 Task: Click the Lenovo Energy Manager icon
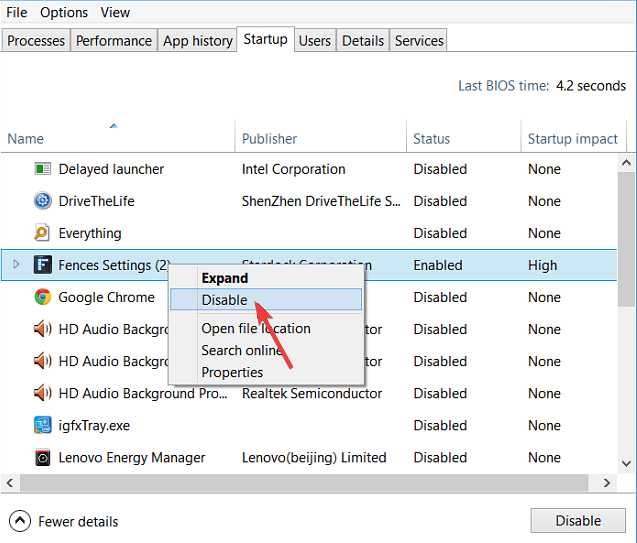pyautogui.click(x=43, y=457)
